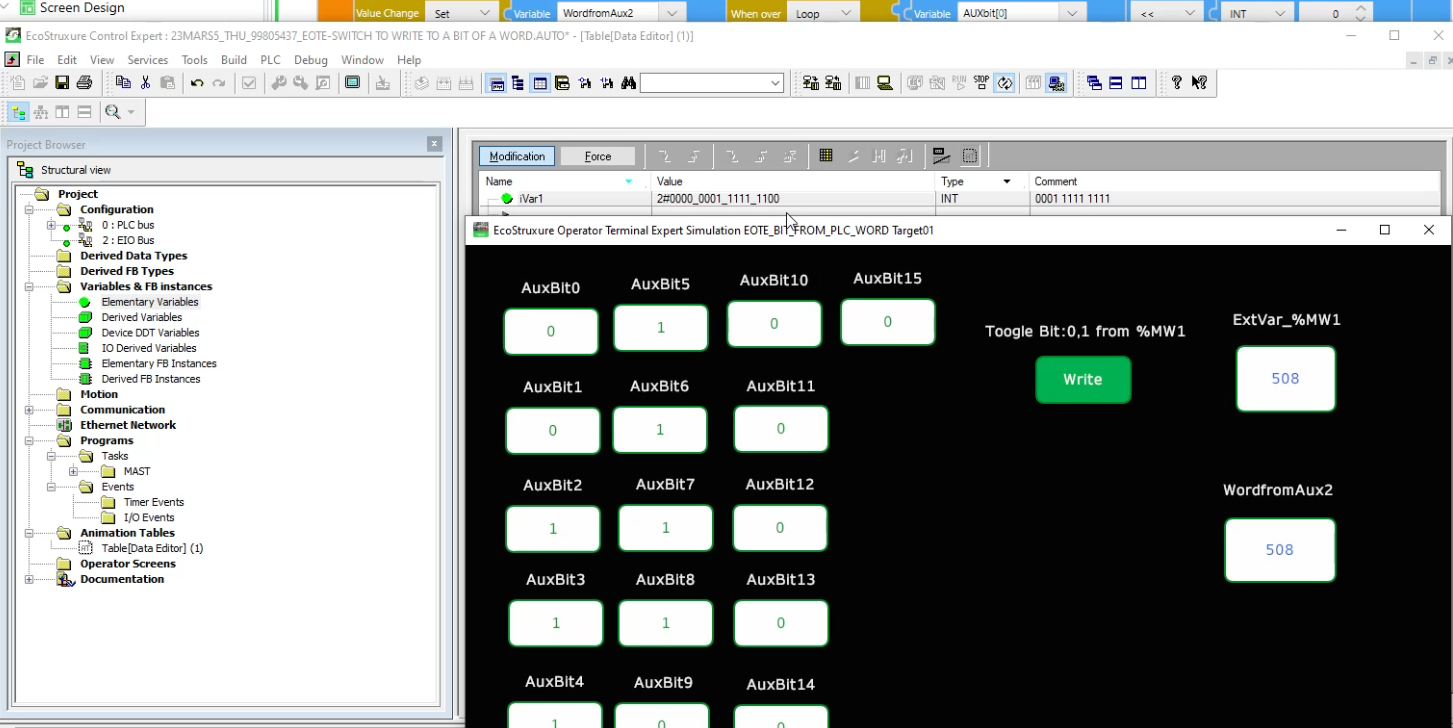Click the Print icon in the toolbar
This screenshot has width=1453, height=728.
tap(84, 83)
